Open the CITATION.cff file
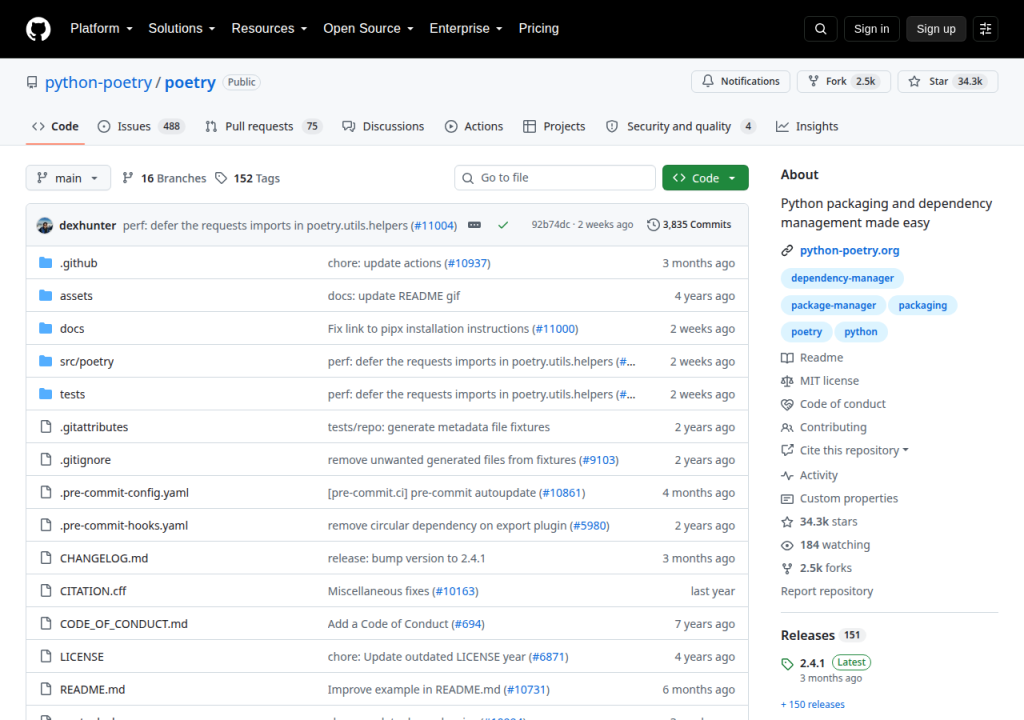This screenshot has height=720, width=1024. pos(93,591)
